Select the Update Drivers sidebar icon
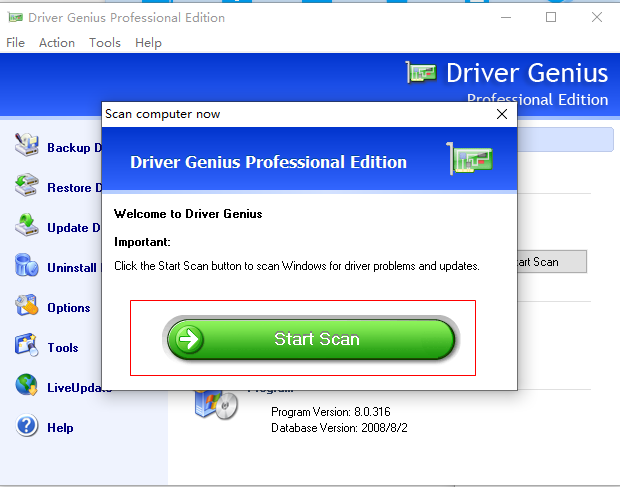Viewport: 620px width, 487px height. click(x=26, y=225)
